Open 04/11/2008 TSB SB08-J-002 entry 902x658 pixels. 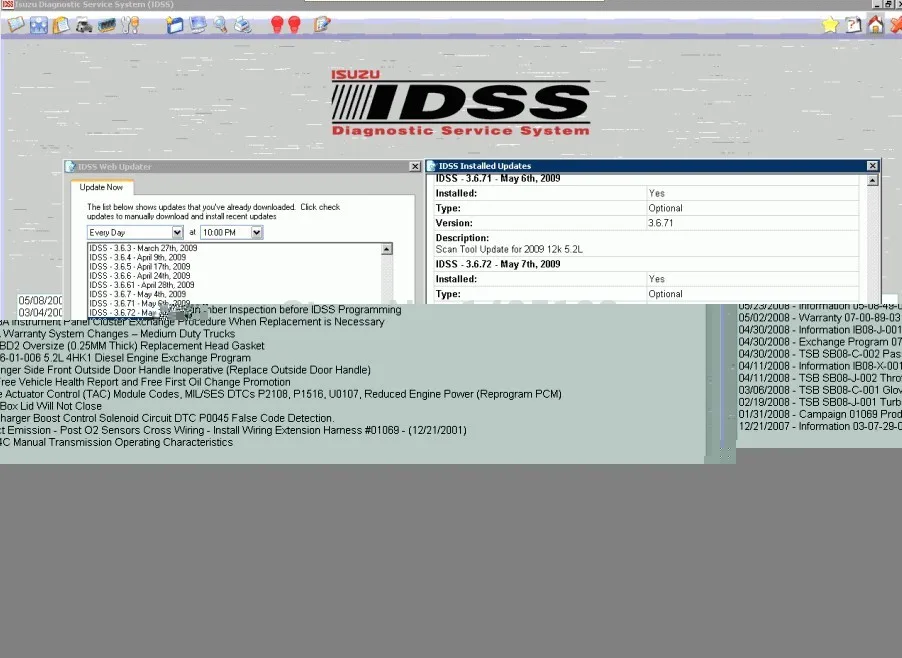pyautogui.click(x=820, y=378)
